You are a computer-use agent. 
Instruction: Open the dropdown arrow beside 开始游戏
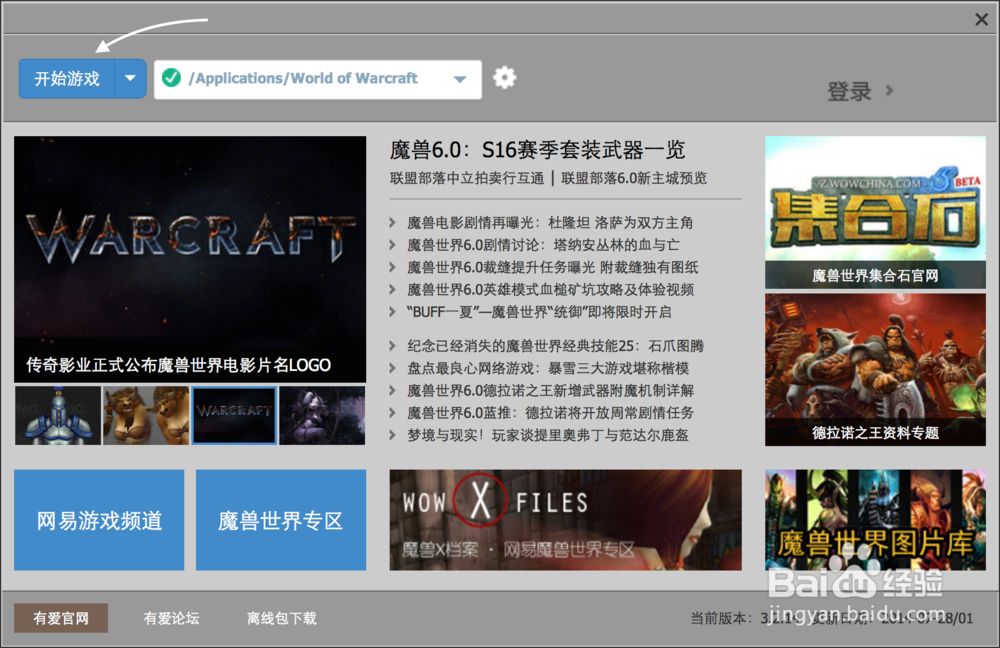point(131,78)
